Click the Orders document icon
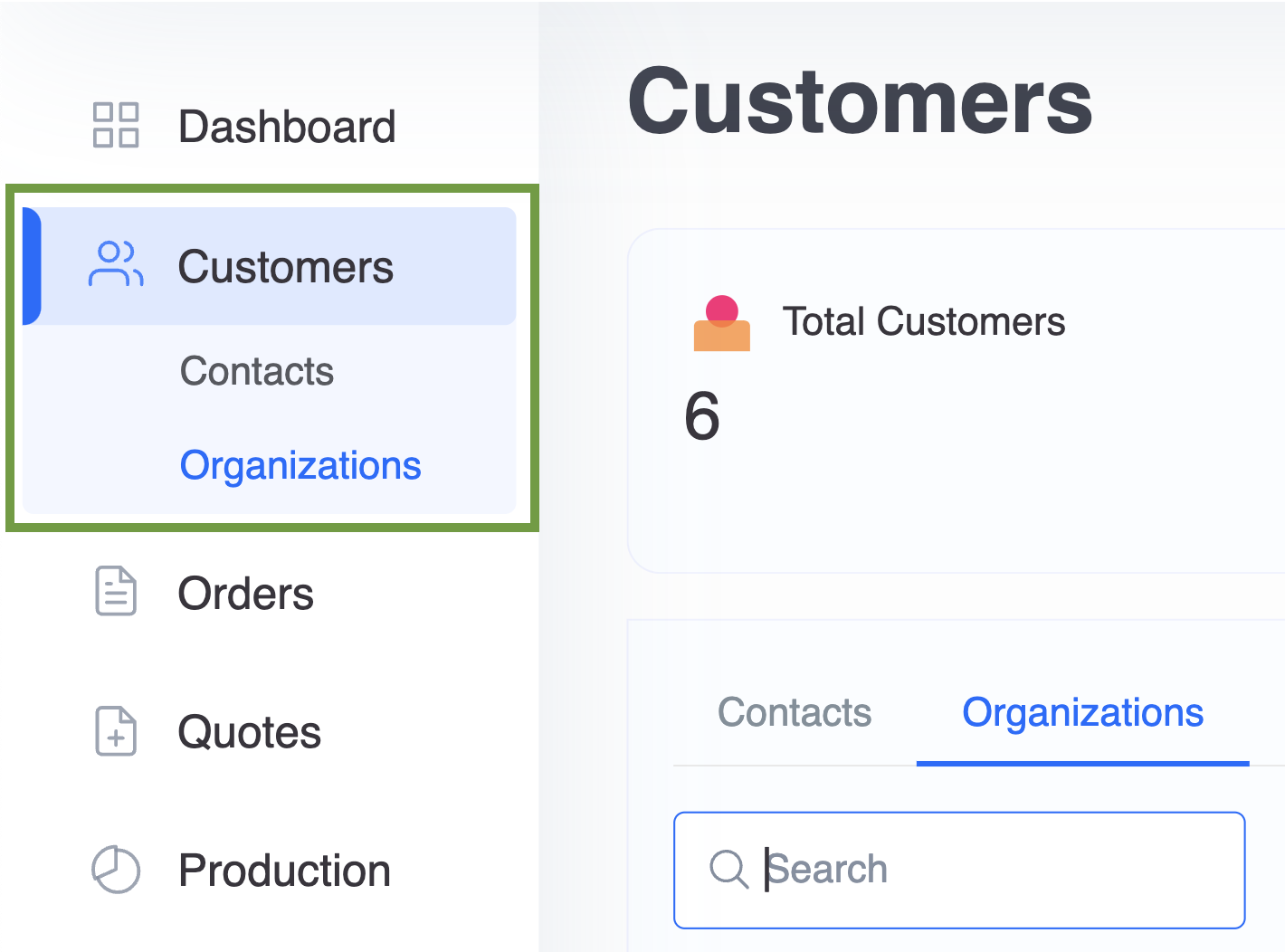Viewport: 1285px width, 952px height. 116,592
